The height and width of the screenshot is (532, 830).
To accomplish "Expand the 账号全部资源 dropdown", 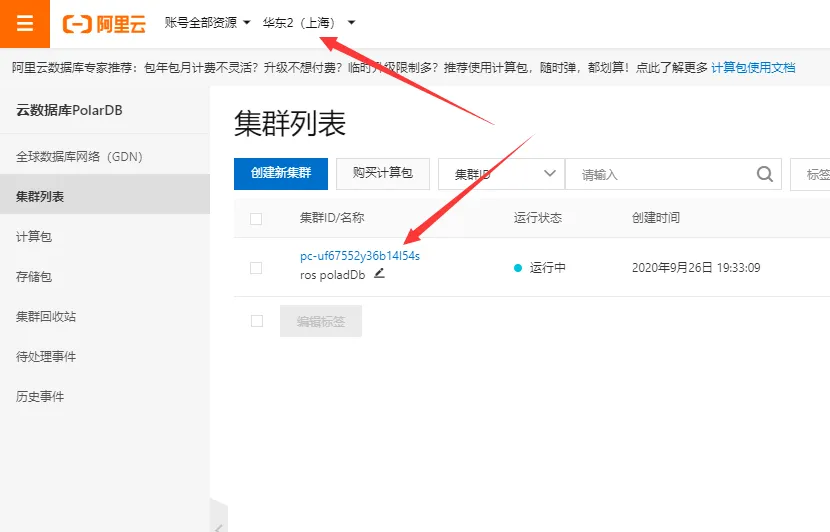I will click(x=207, y=23).
